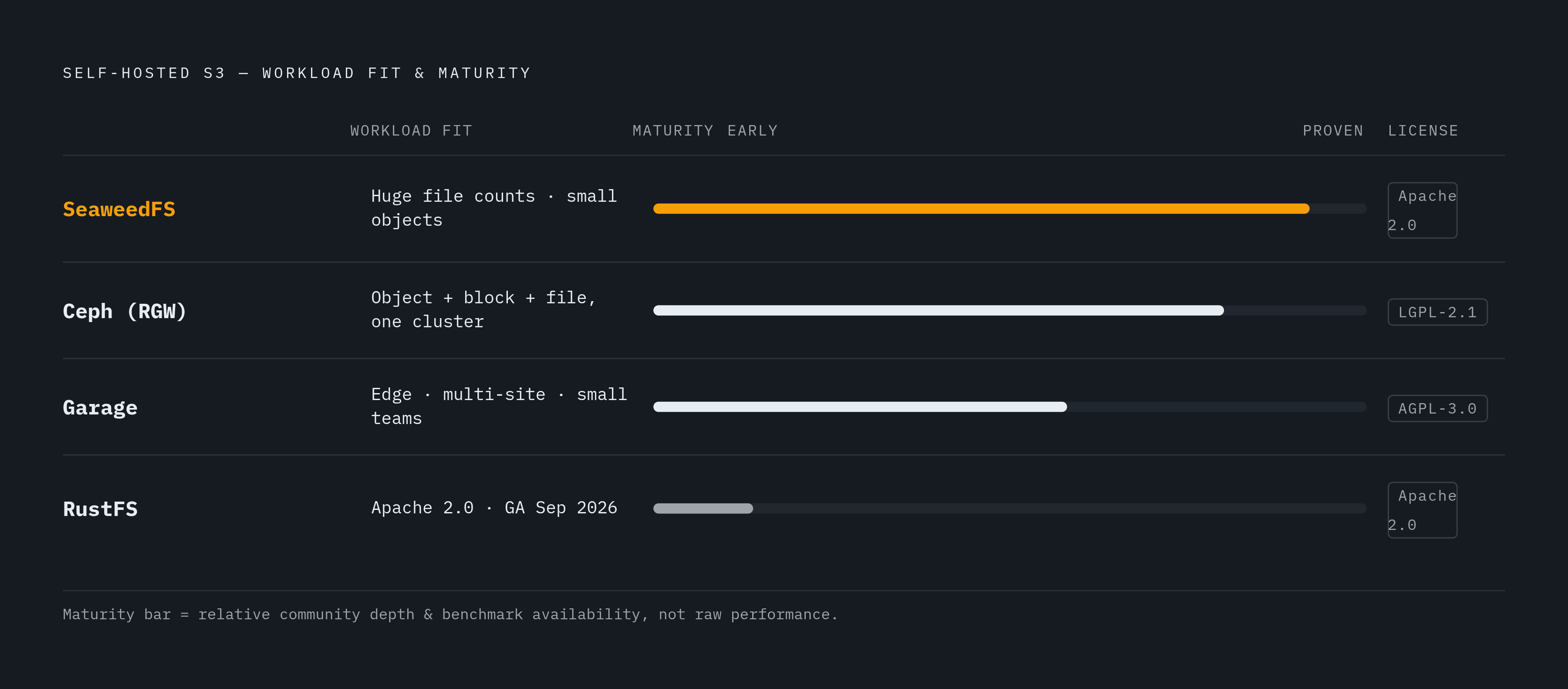Click 'Huge file counts · small objects' text
The height and width of the screenshot is (689, 1568).
[x=494, y=208]
